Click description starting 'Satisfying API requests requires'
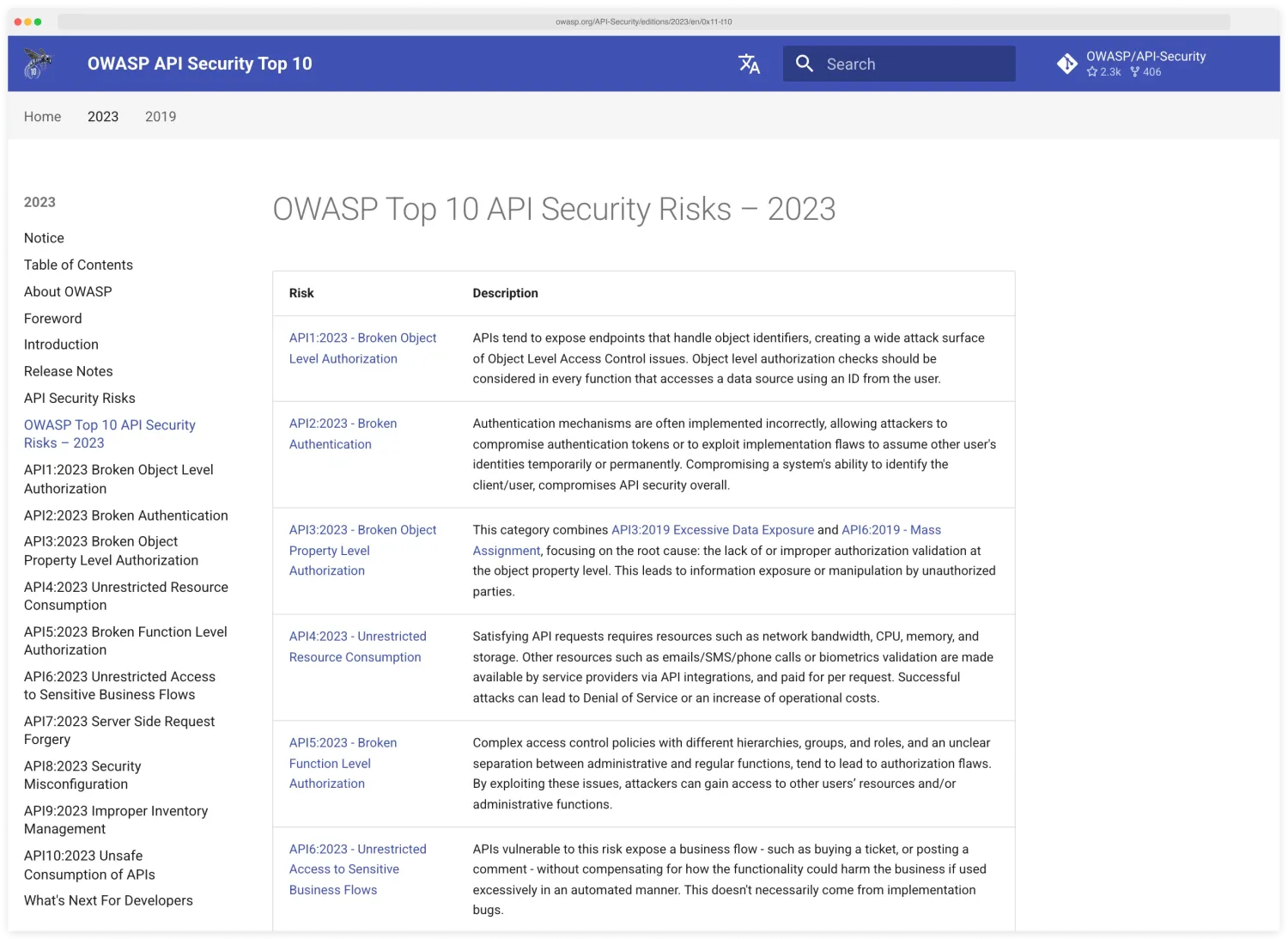The width and height of the screenshot is (1288, 939). pos(732,667)
